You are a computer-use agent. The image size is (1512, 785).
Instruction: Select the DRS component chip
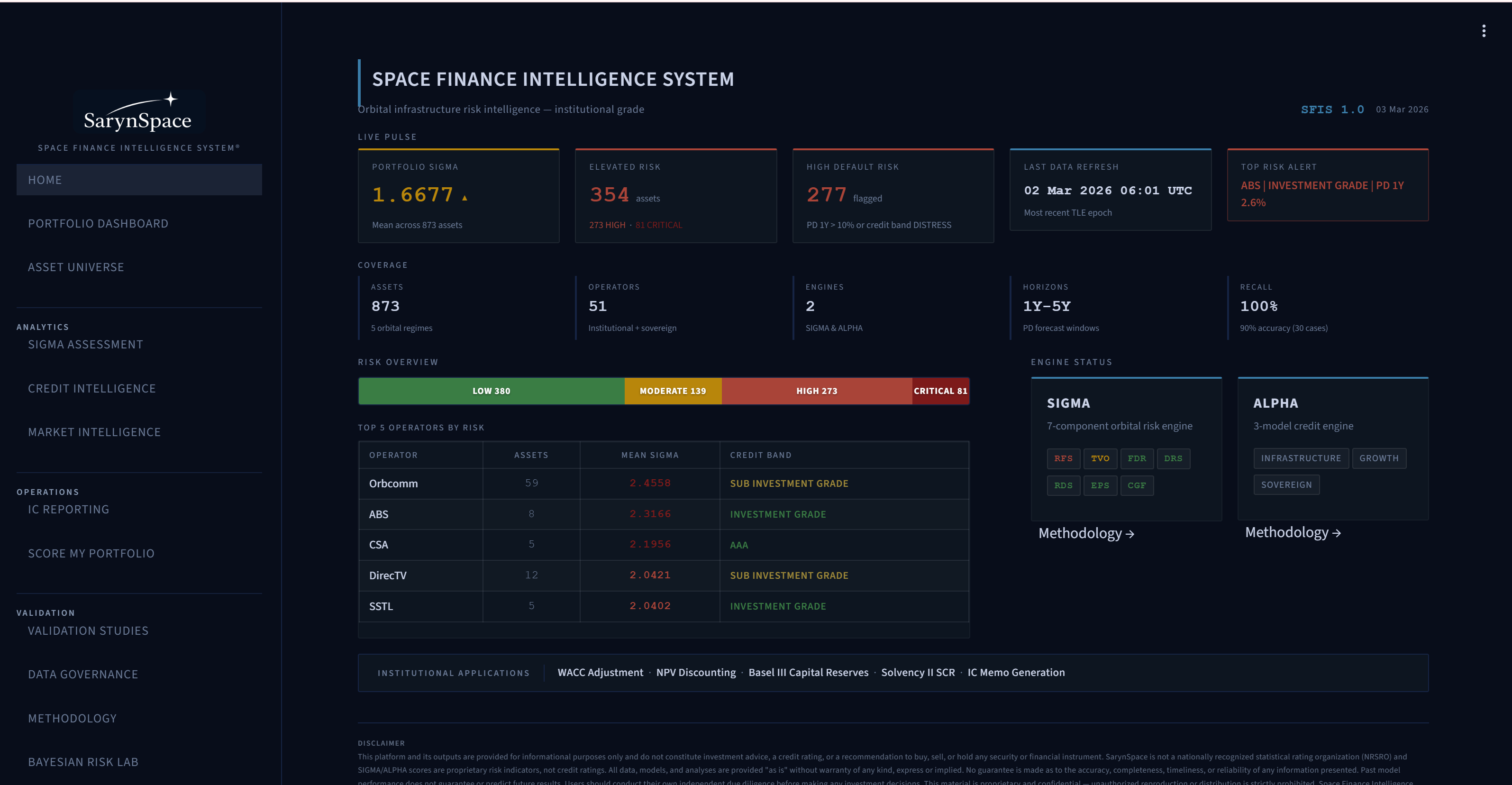click(x=1173, y=458)
